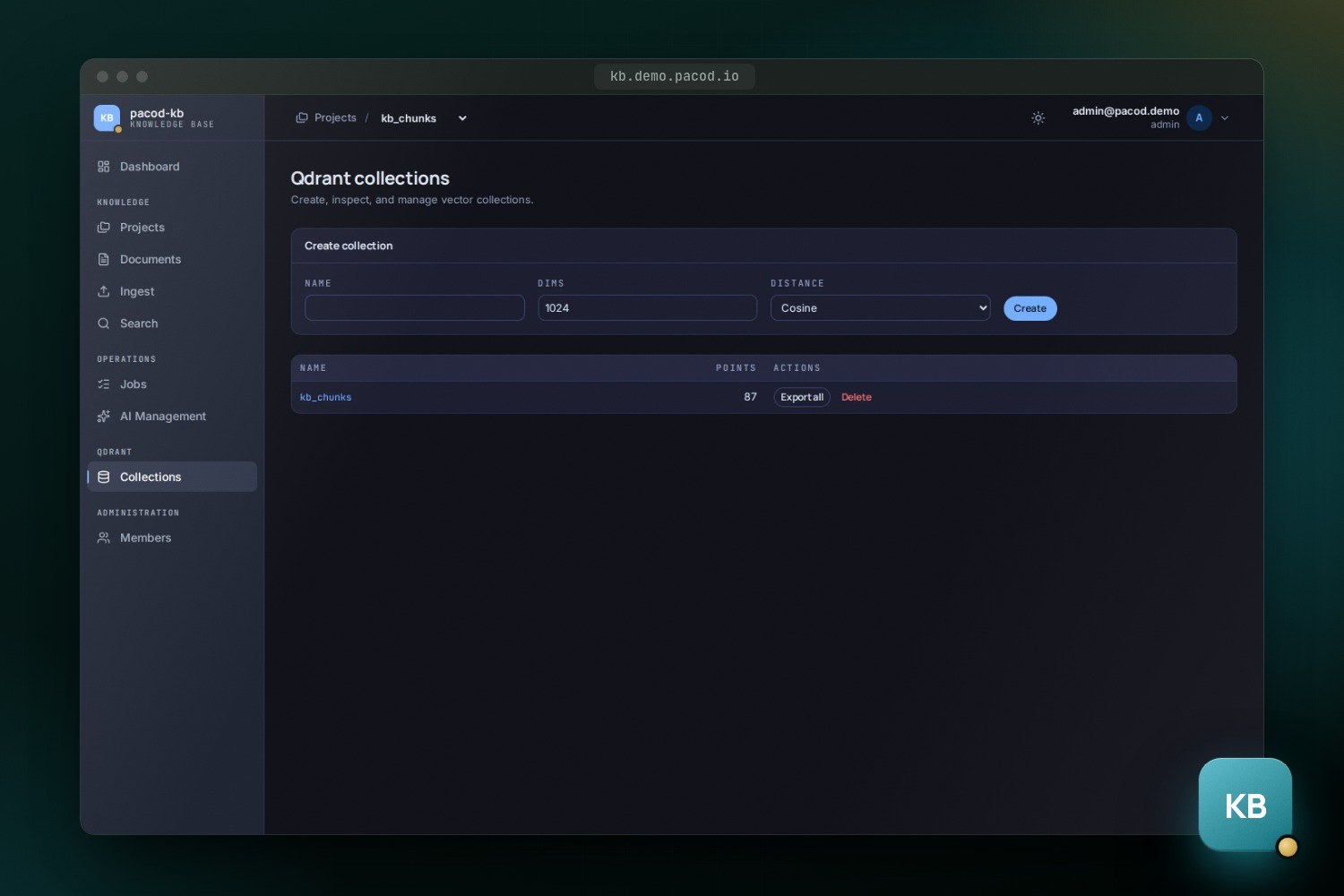
Task: Click the Ingest upload icon
Action: point(104,292)
